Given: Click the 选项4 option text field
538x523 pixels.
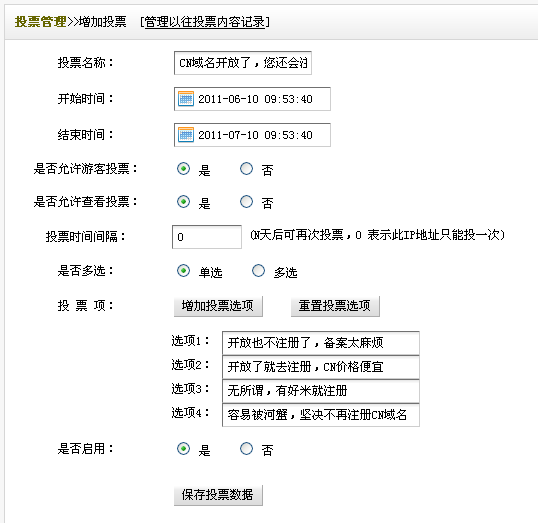Looking at the screenshot, I should tap(321, 415).
